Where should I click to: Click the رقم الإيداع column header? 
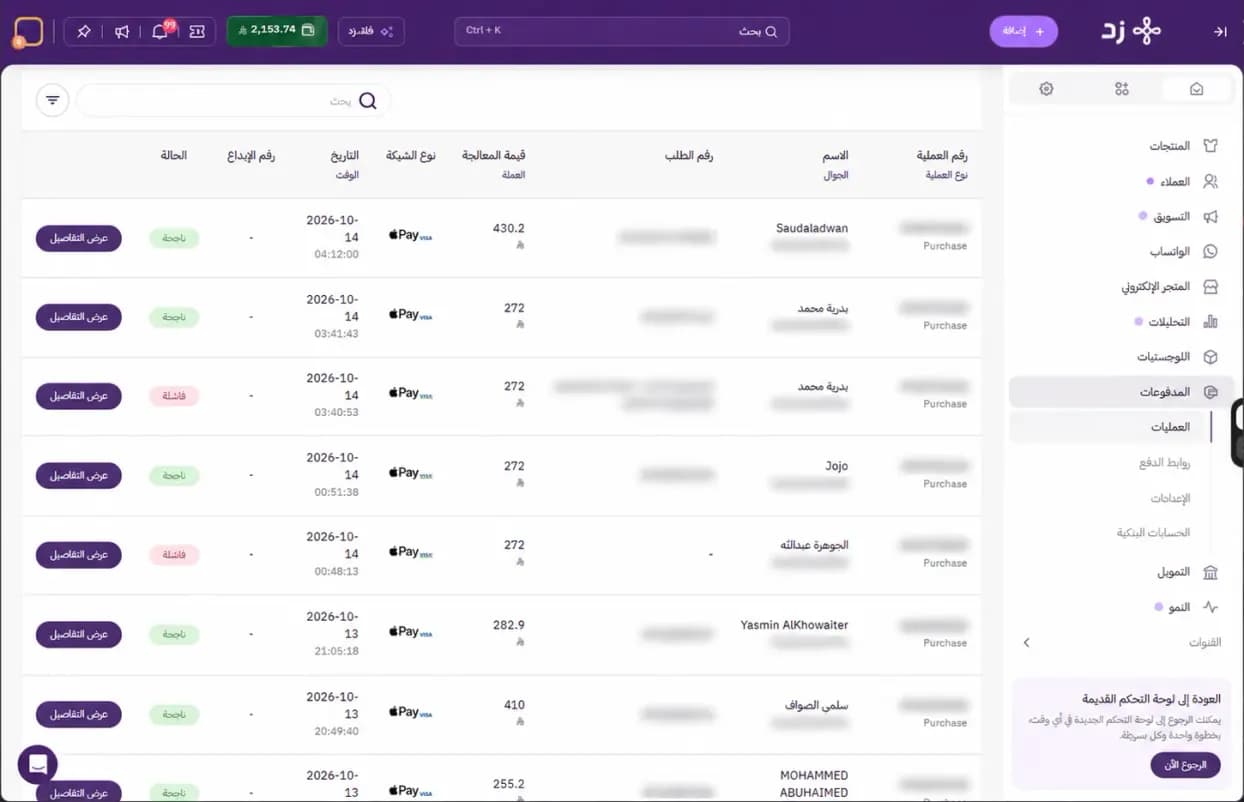click(251, 156)
